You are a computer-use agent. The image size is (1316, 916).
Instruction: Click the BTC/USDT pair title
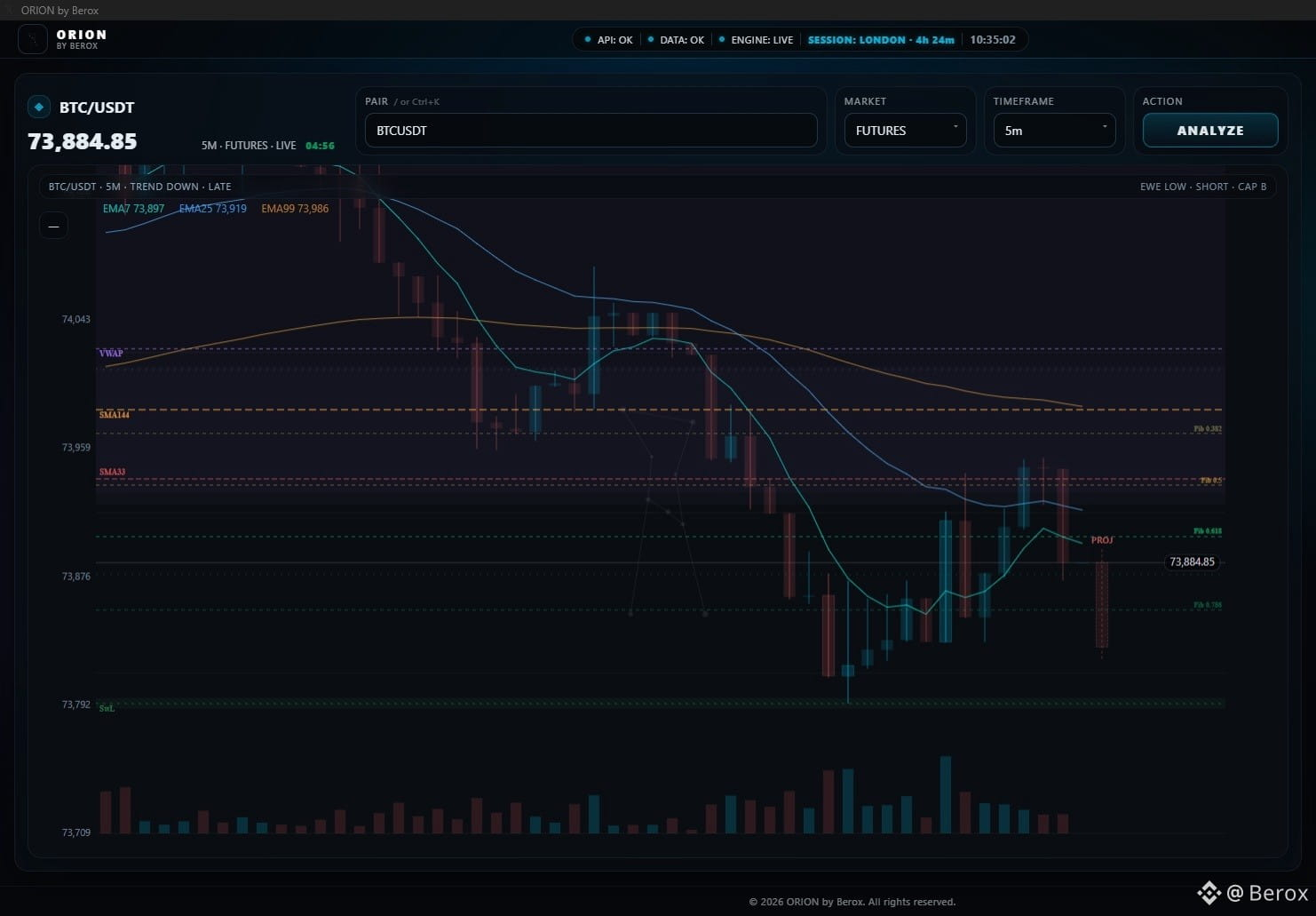(x=97, y=108)
